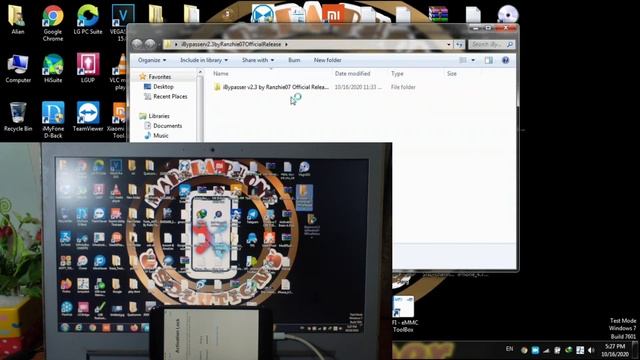
Task: Open the eMMC ToolBox desktop shortcut
Action: 403,314
